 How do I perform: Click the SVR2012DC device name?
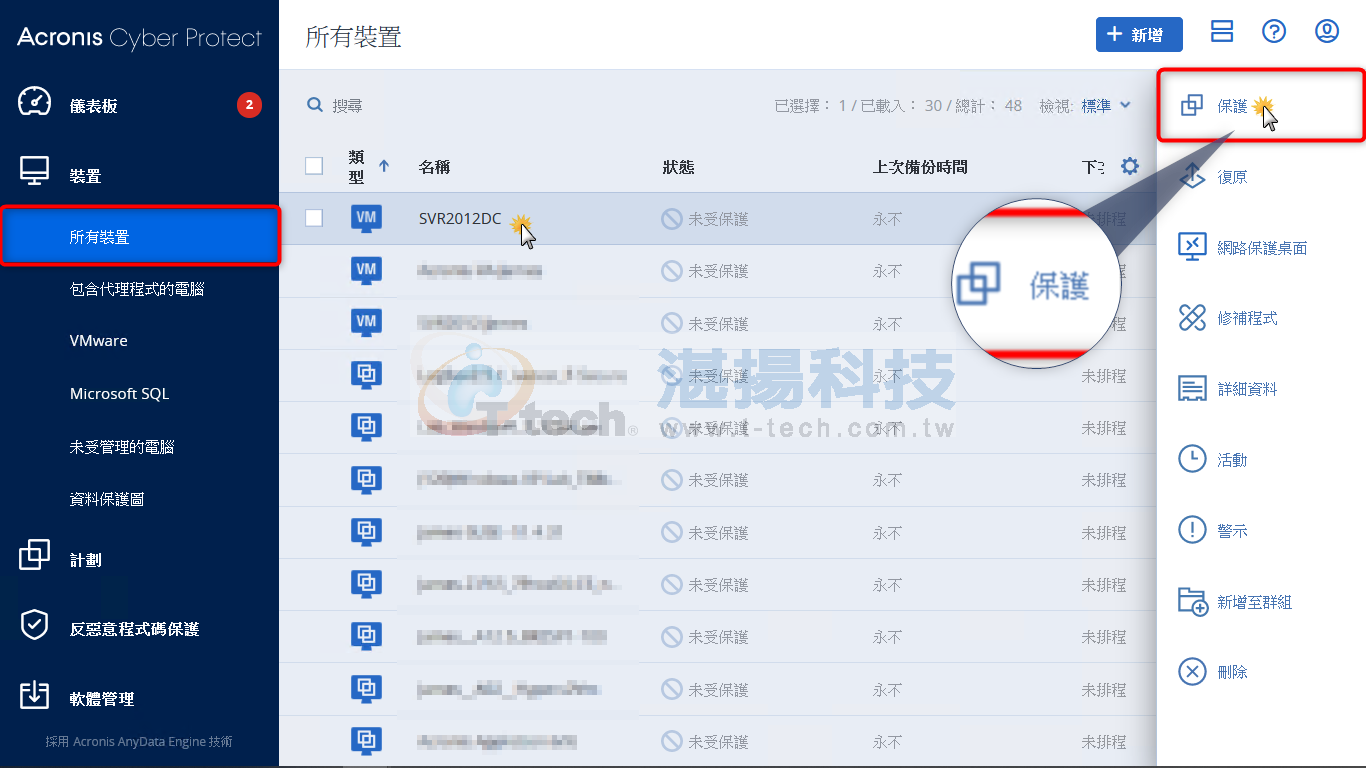tap(460, 219)
